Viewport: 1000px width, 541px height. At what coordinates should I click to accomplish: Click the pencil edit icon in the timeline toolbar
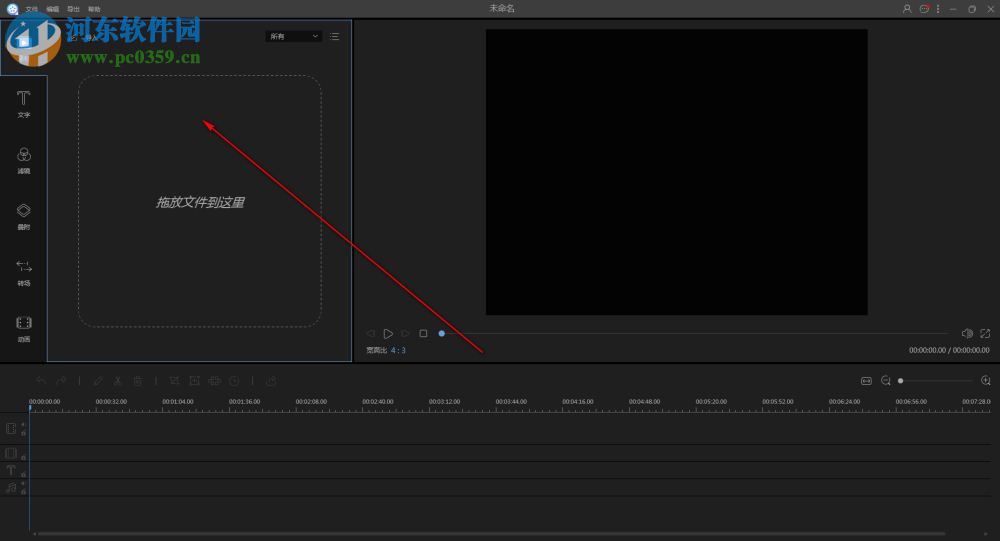(98, 381)
